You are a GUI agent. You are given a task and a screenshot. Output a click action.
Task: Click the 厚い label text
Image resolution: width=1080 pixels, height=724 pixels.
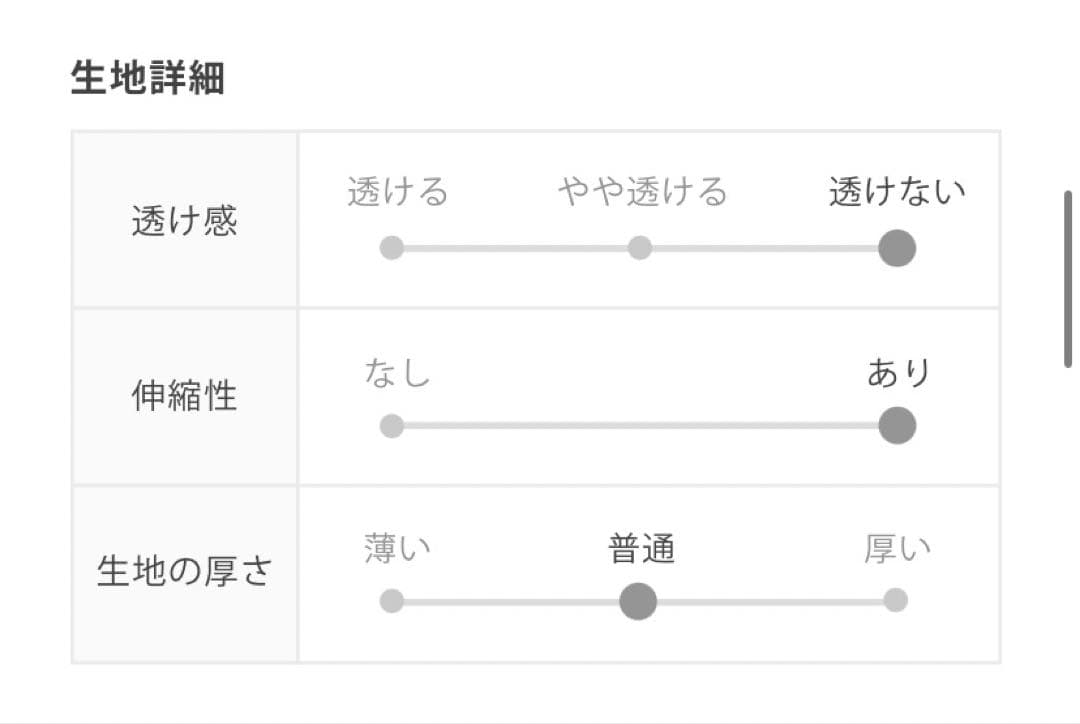897,549
